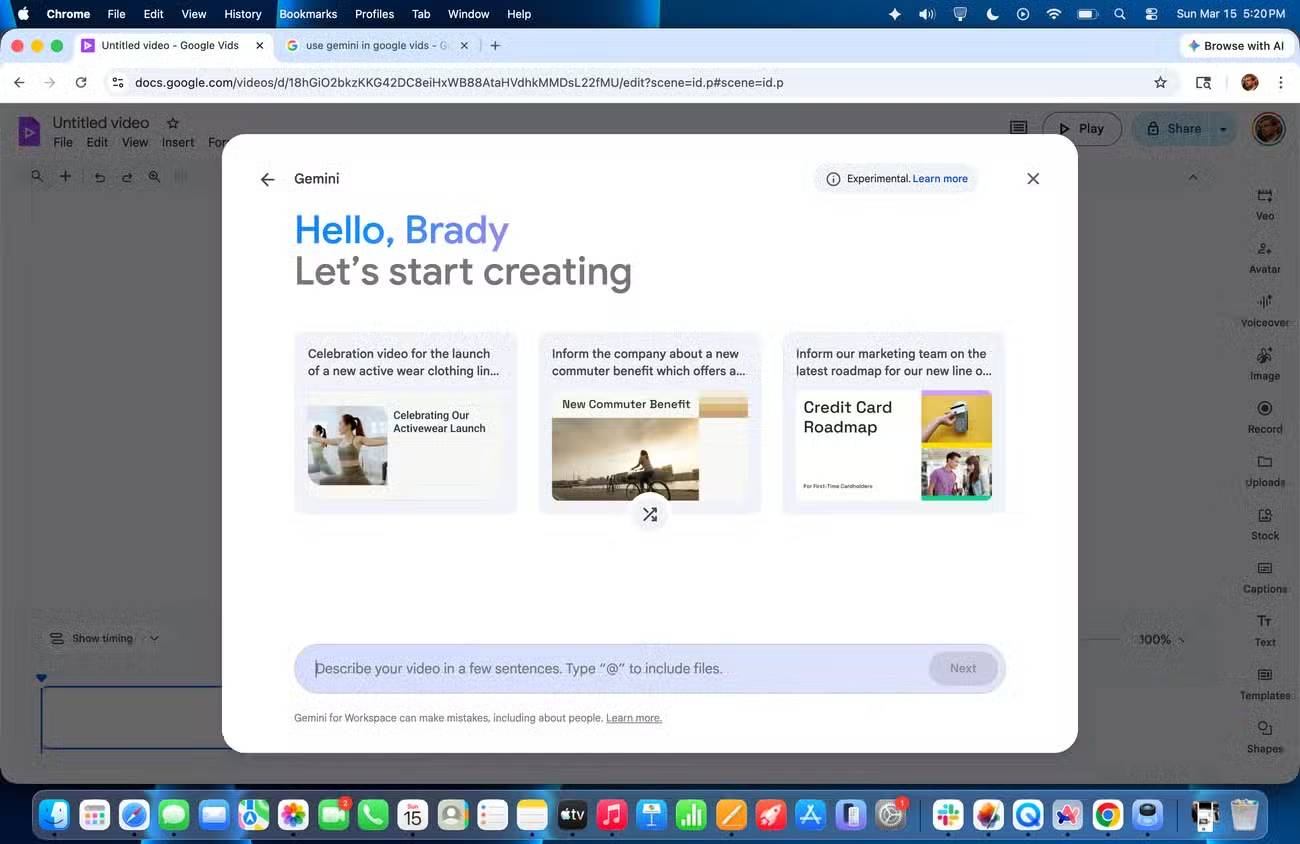
Task: Open the Google account avatar in Vids
Action: [x=1268, y=129]
